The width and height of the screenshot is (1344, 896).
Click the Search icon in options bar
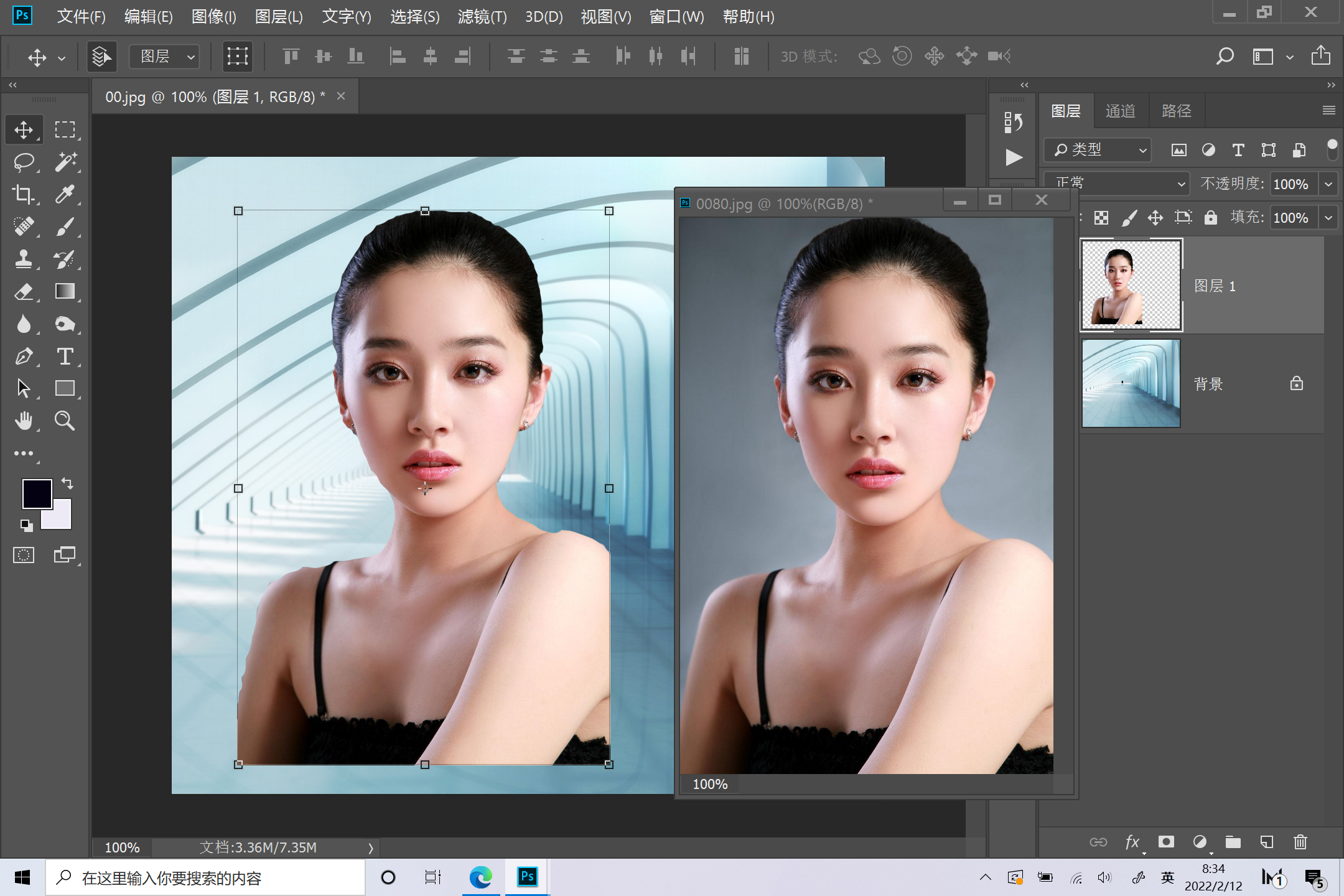(1225, 57)
